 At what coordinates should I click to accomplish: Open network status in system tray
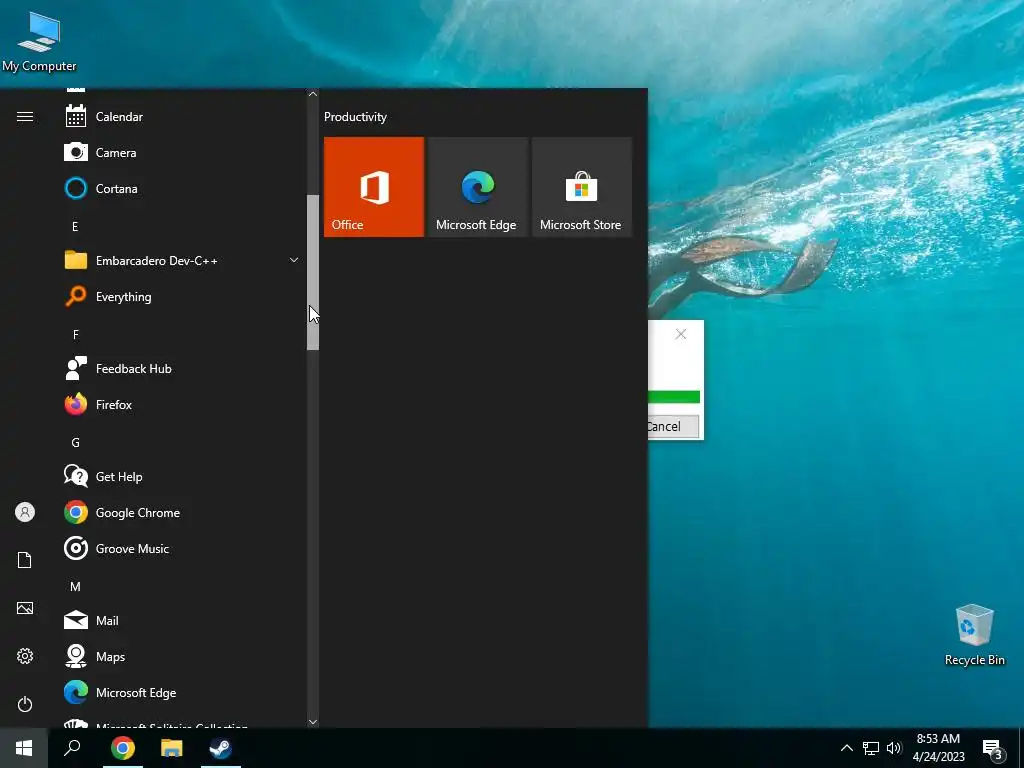[871, 748]
